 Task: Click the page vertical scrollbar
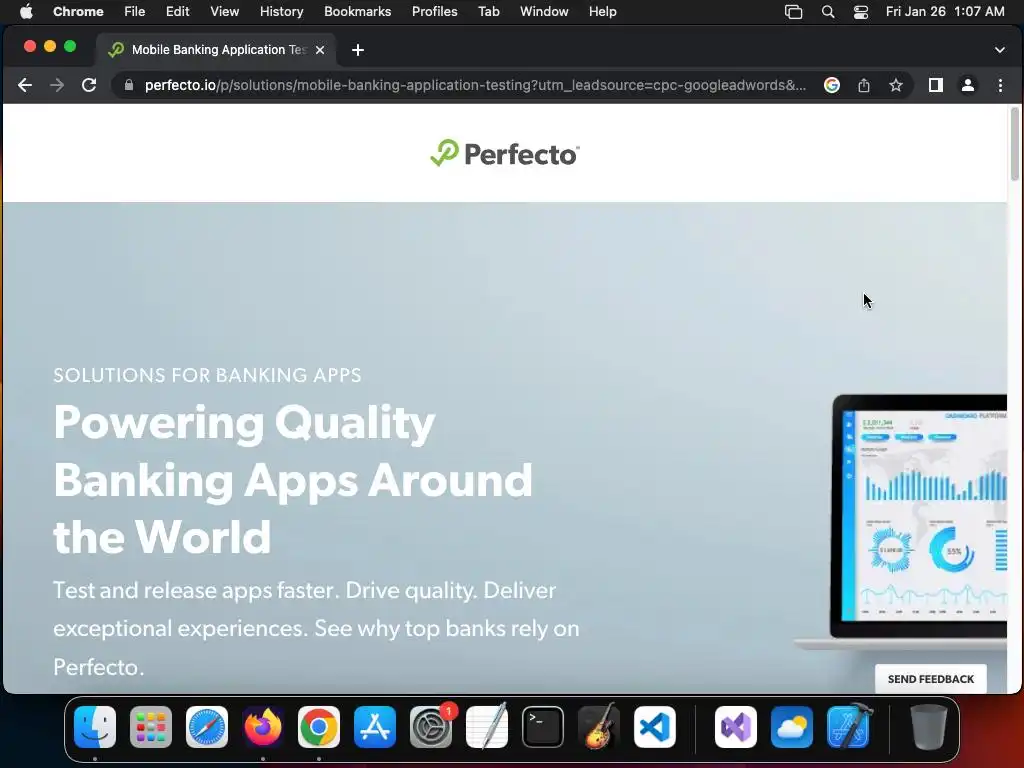1014,144
